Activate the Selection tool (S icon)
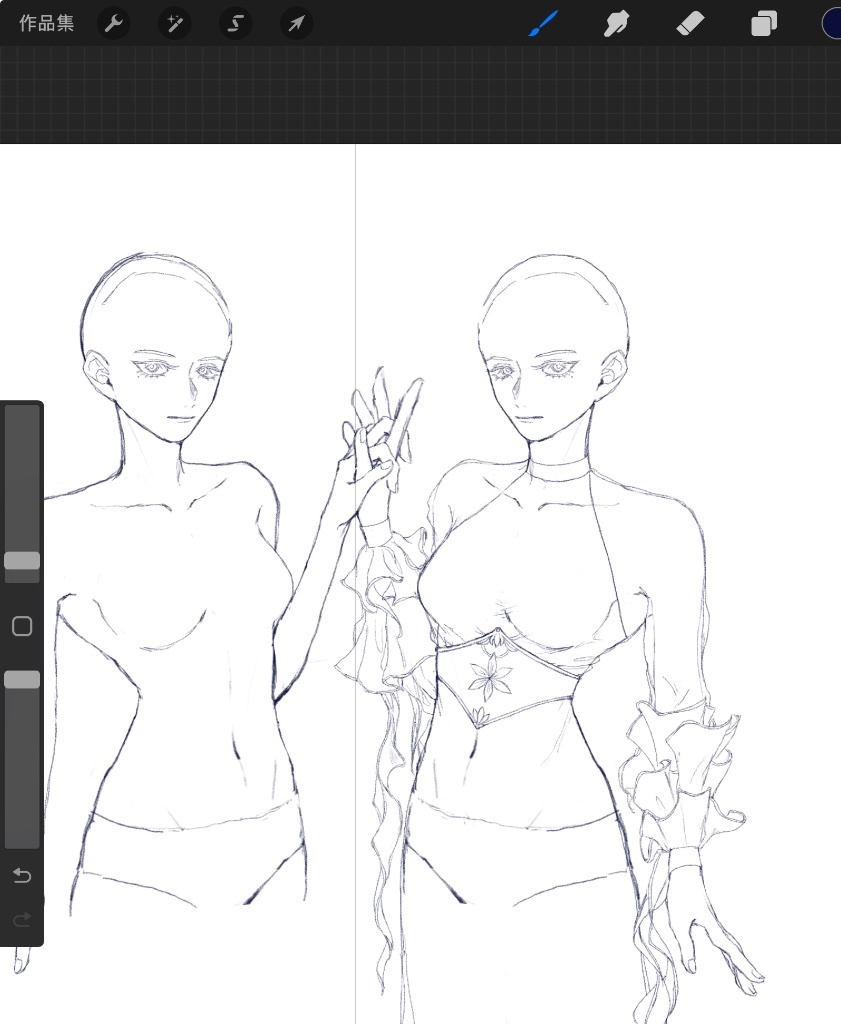This screenshot has height=1024, width=841. [235, 24]
